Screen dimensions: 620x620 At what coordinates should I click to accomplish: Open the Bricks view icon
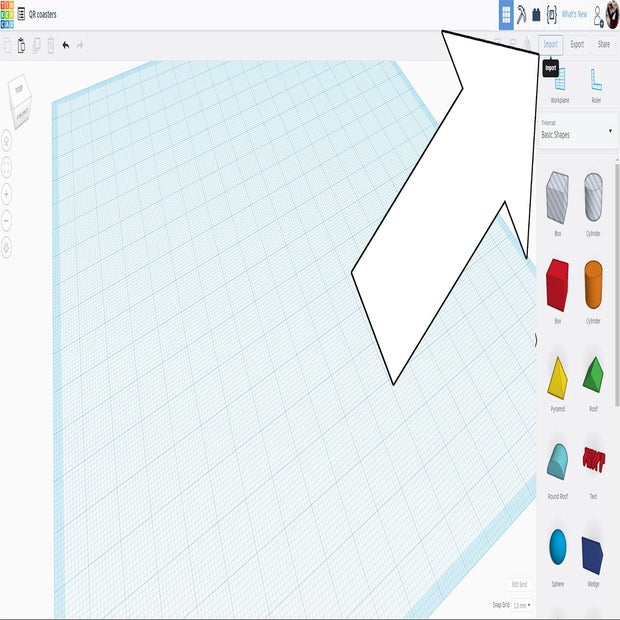(x=536, y=15)
